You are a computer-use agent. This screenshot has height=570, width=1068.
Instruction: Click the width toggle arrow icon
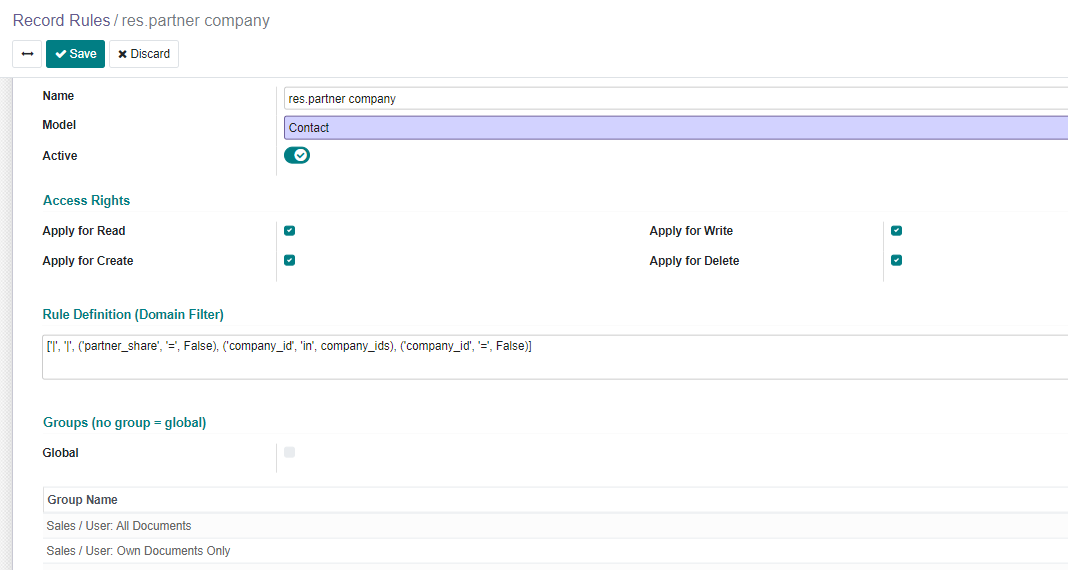(27, 54)
